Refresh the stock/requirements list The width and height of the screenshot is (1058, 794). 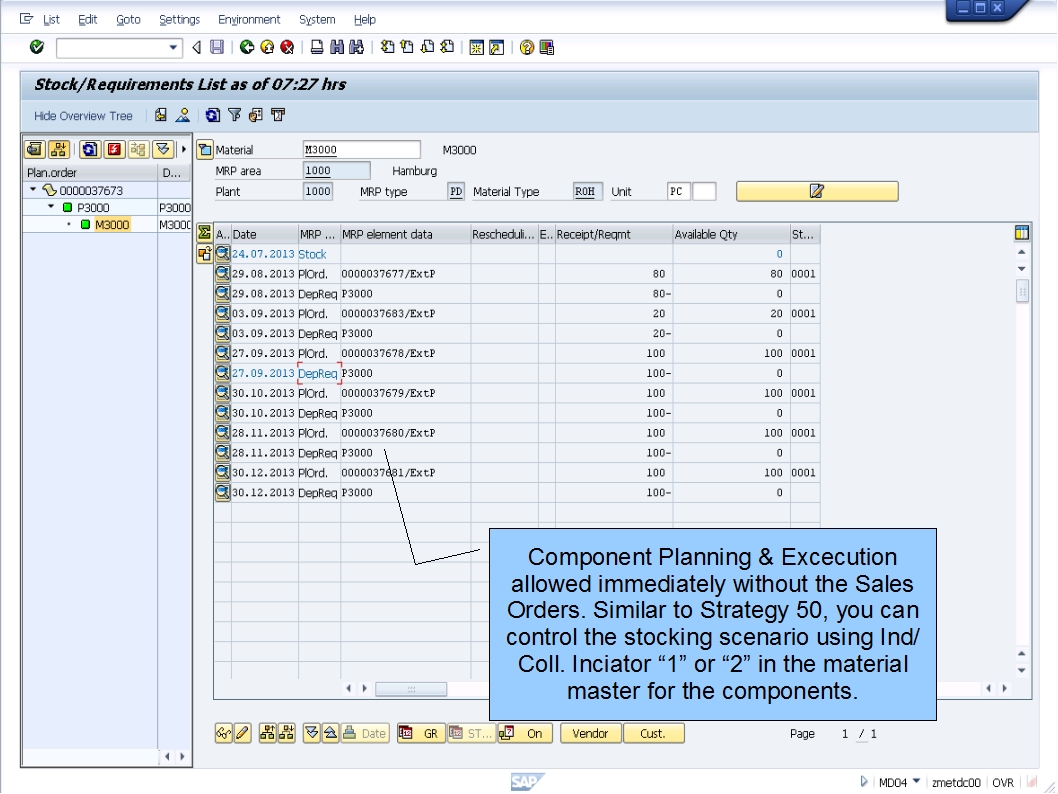click(211, 116)
